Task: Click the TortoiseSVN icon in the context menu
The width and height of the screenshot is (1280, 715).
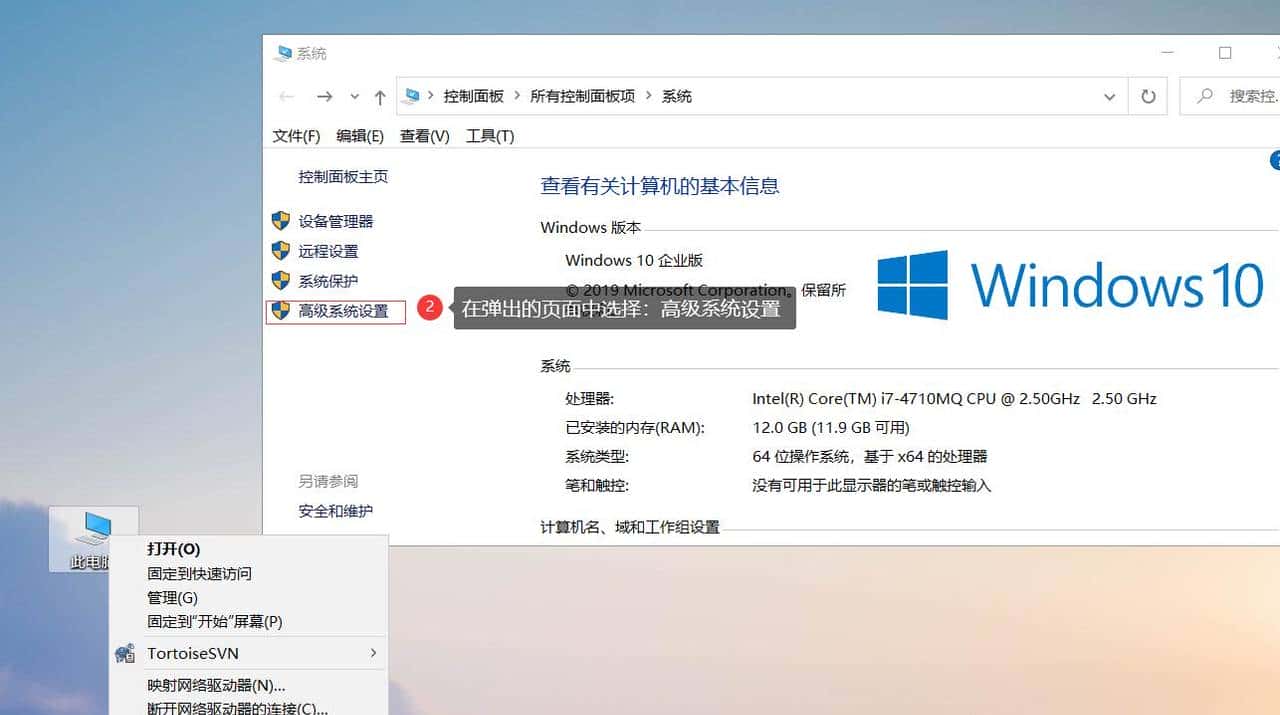Action: 124,652
